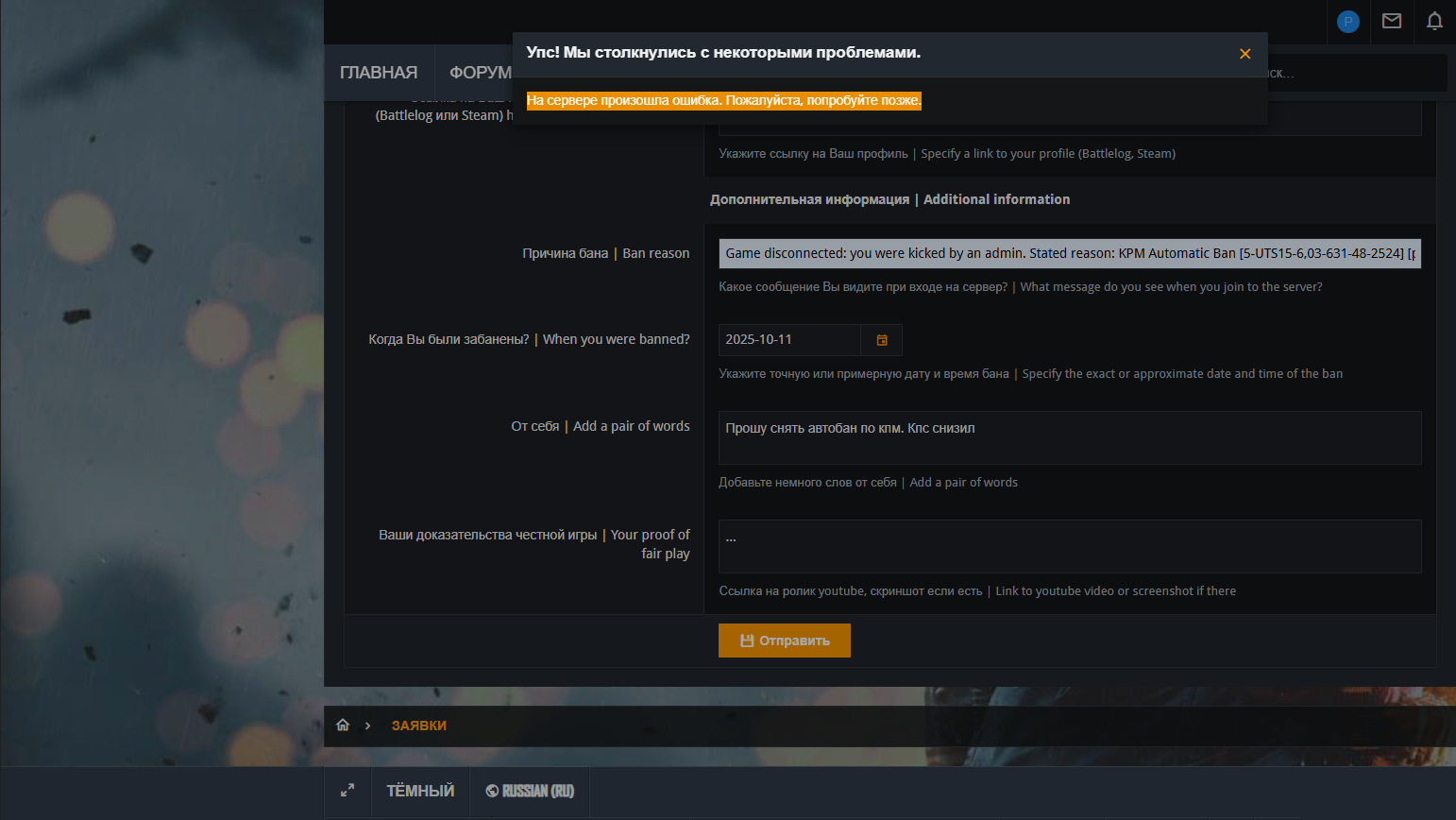1456x820 pixels.
Task: Focus the ban date field 2025-10-11
Action: coord(788,340)
